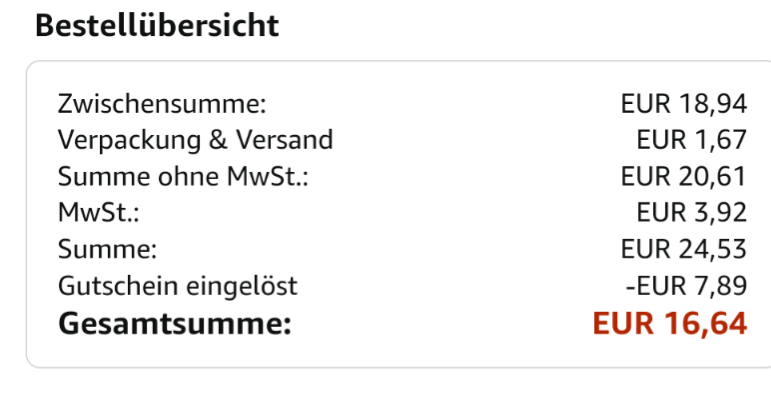Click the red grand total EUR 16,64
This screenshot has height=415, width=771.
[670, 324]
